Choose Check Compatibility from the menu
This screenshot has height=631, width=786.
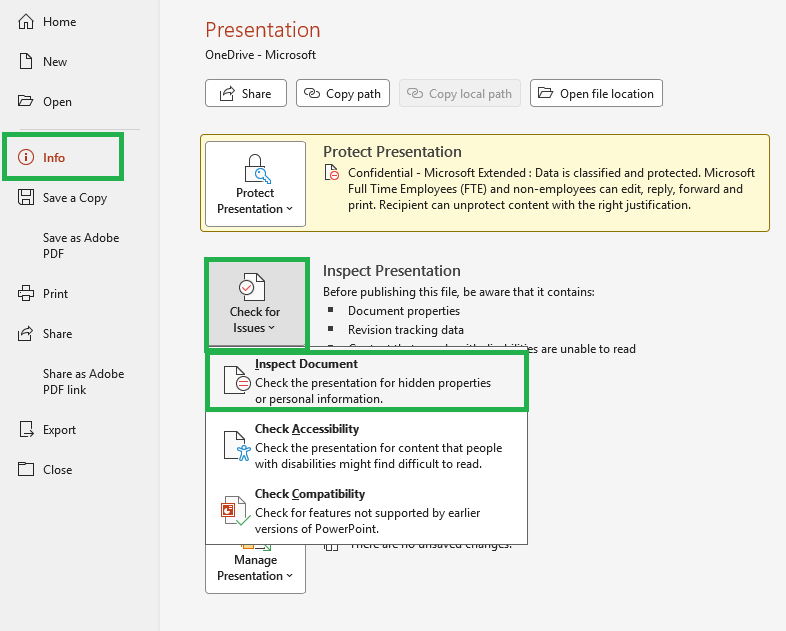[366, 511]
